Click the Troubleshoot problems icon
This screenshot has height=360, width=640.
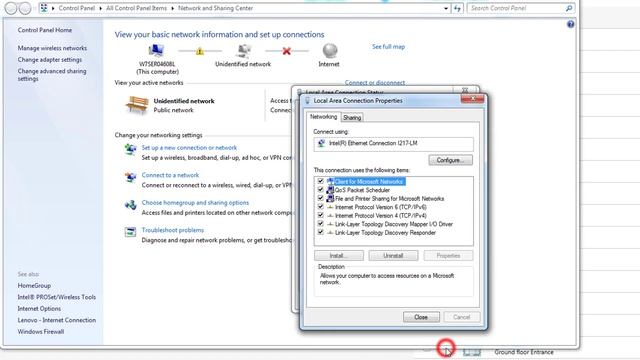tap(130, 232)
